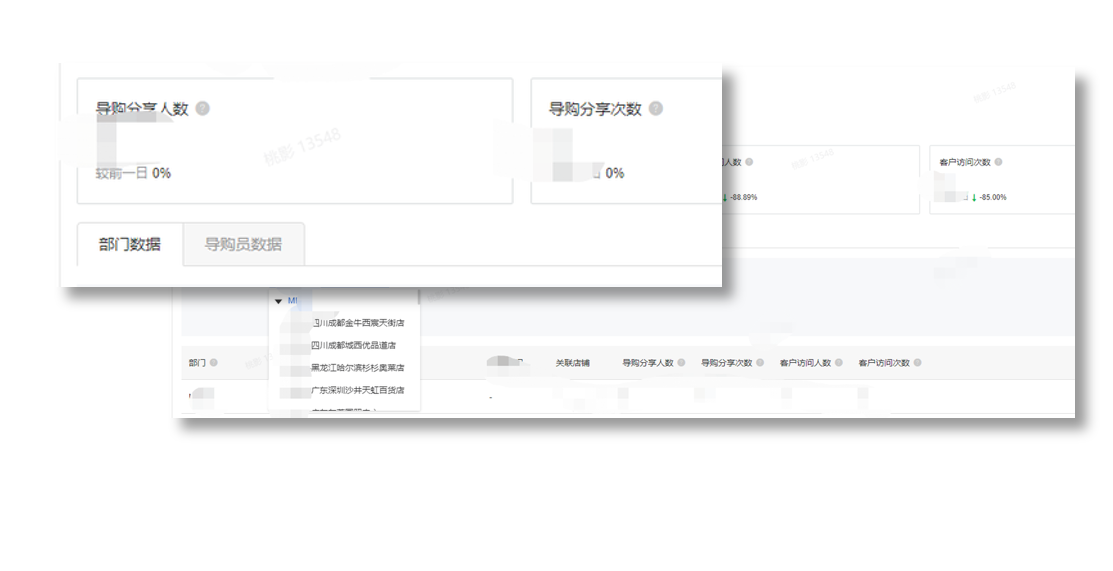The height and width of the screenshot is (571, 1113).
Task: Click the 较前一日 0% text in 导购分享人数 card
Action: pyautogui.click(x=133, y=173)
